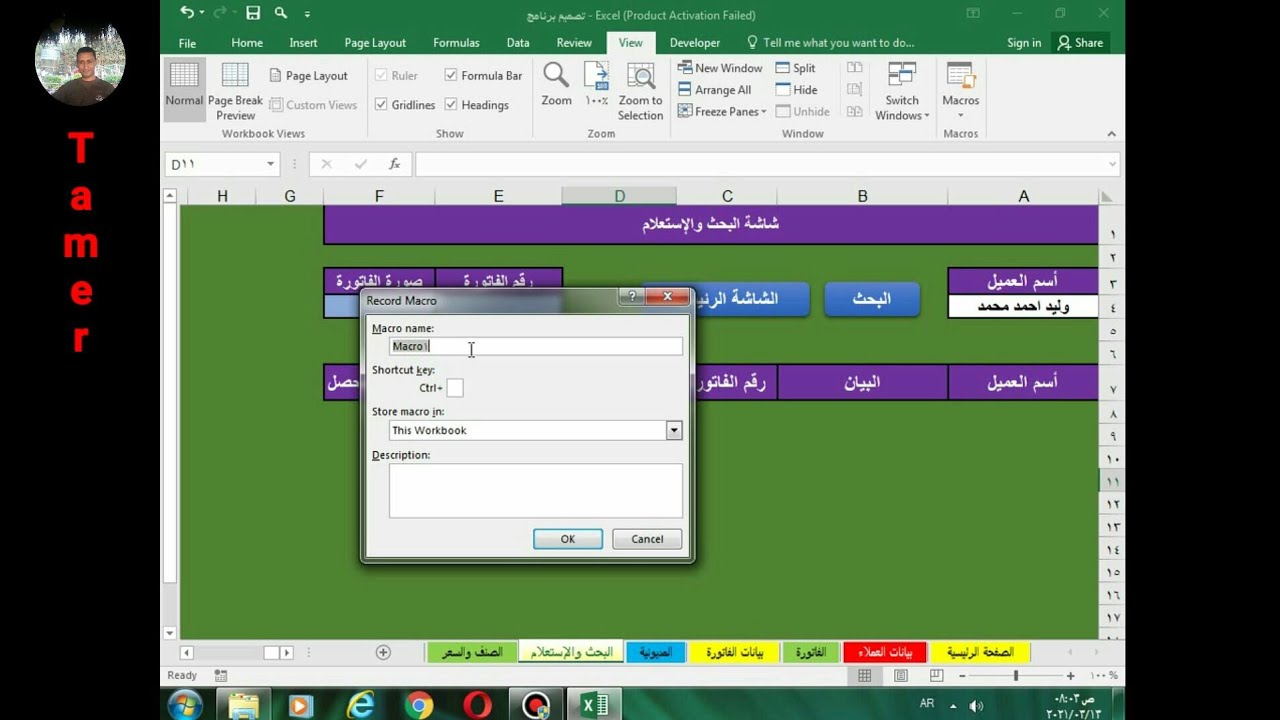Click OK in Record Macro dialog
This screenshot has height=720, width=1280.
click(x=568, y=539)
